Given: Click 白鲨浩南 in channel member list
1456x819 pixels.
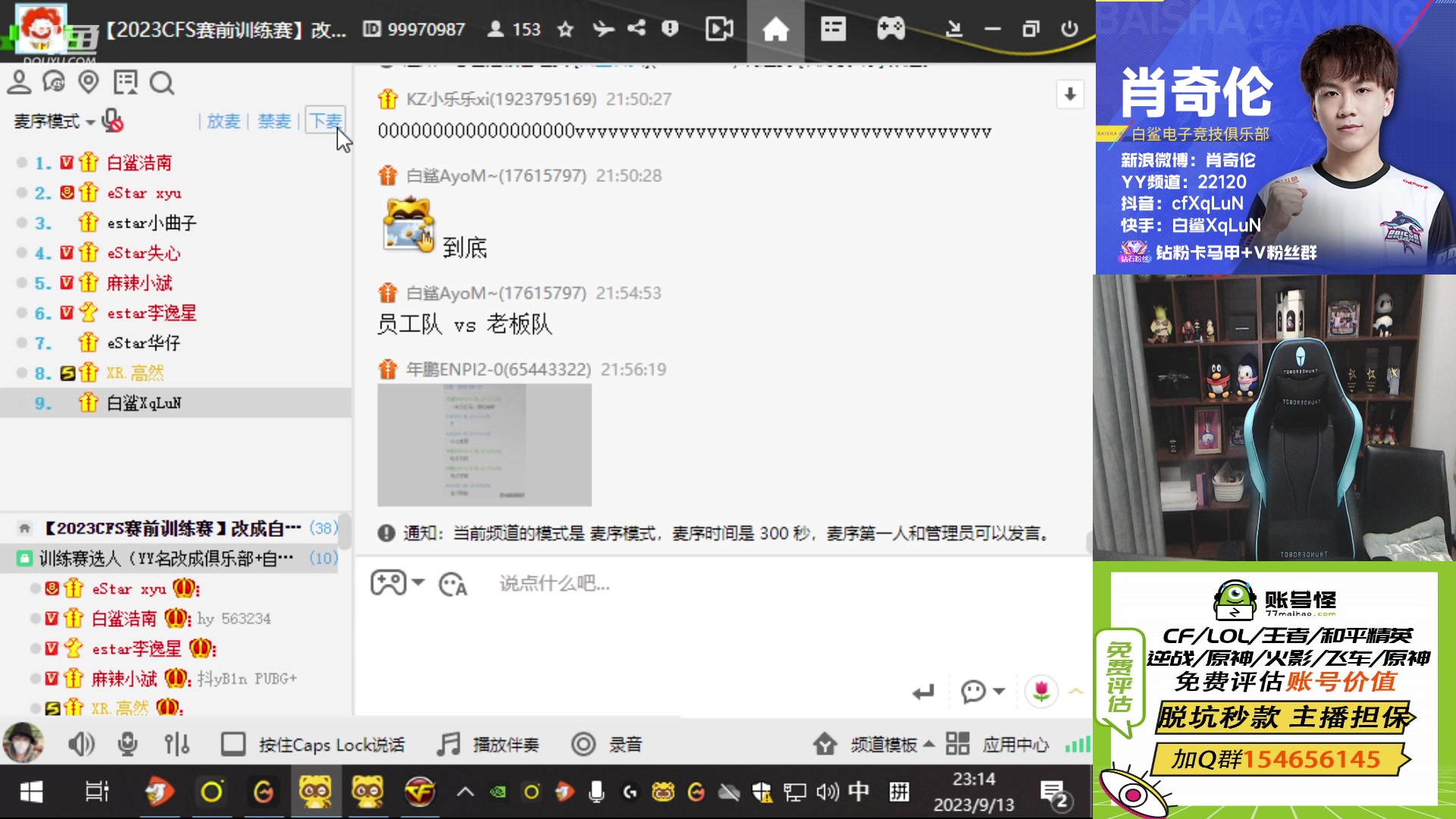Looking at the screenshot, I should [x=124, y=619].
